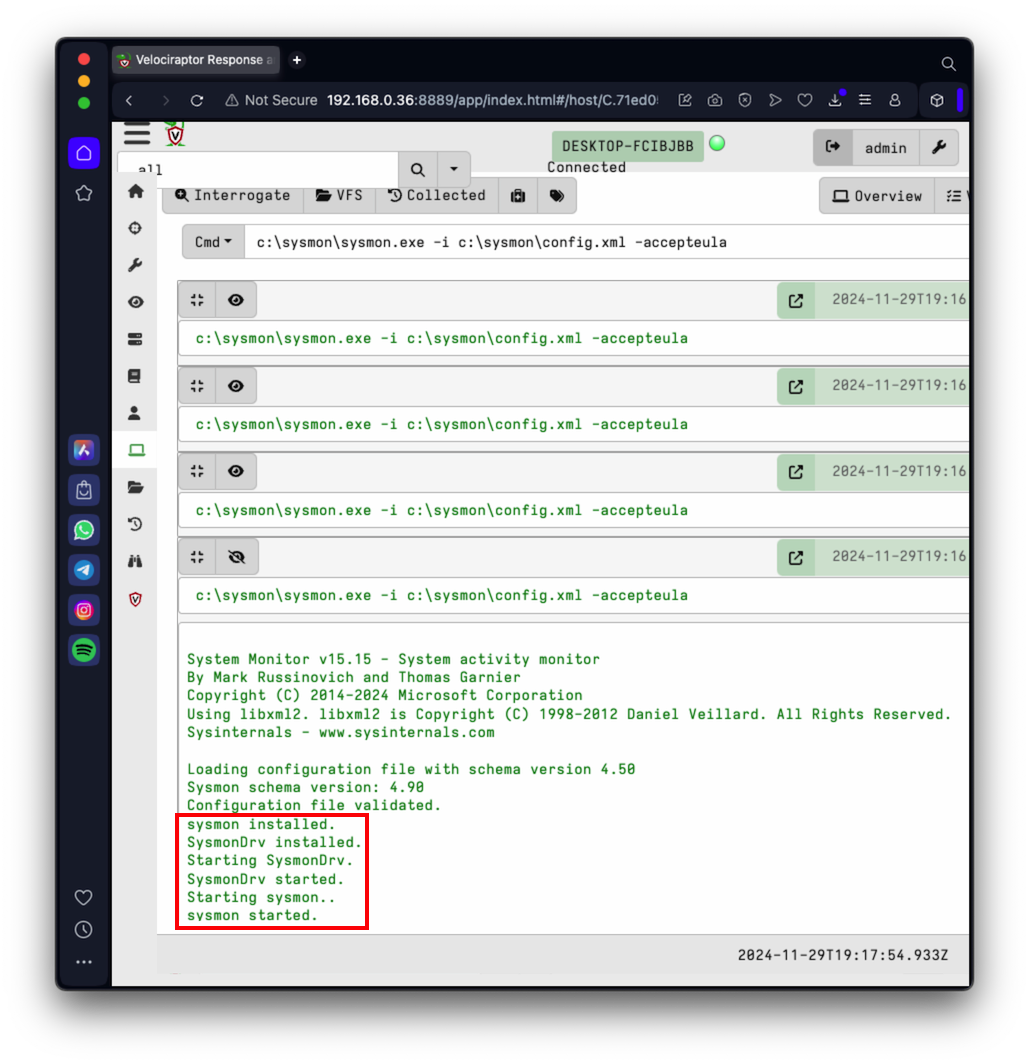
Task: Click the Interrogate button
Action: tap(233, 195)
